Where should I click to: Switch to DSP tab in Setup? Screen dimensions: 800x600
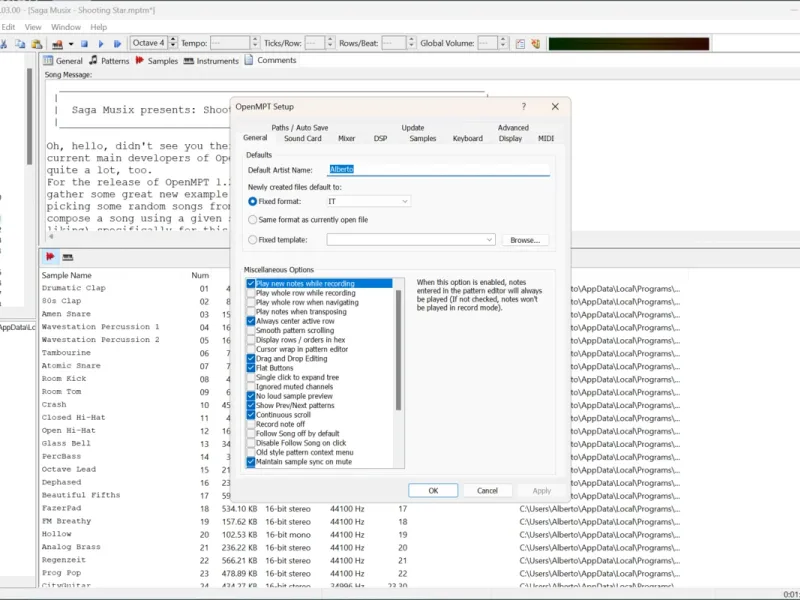[380, 138]
